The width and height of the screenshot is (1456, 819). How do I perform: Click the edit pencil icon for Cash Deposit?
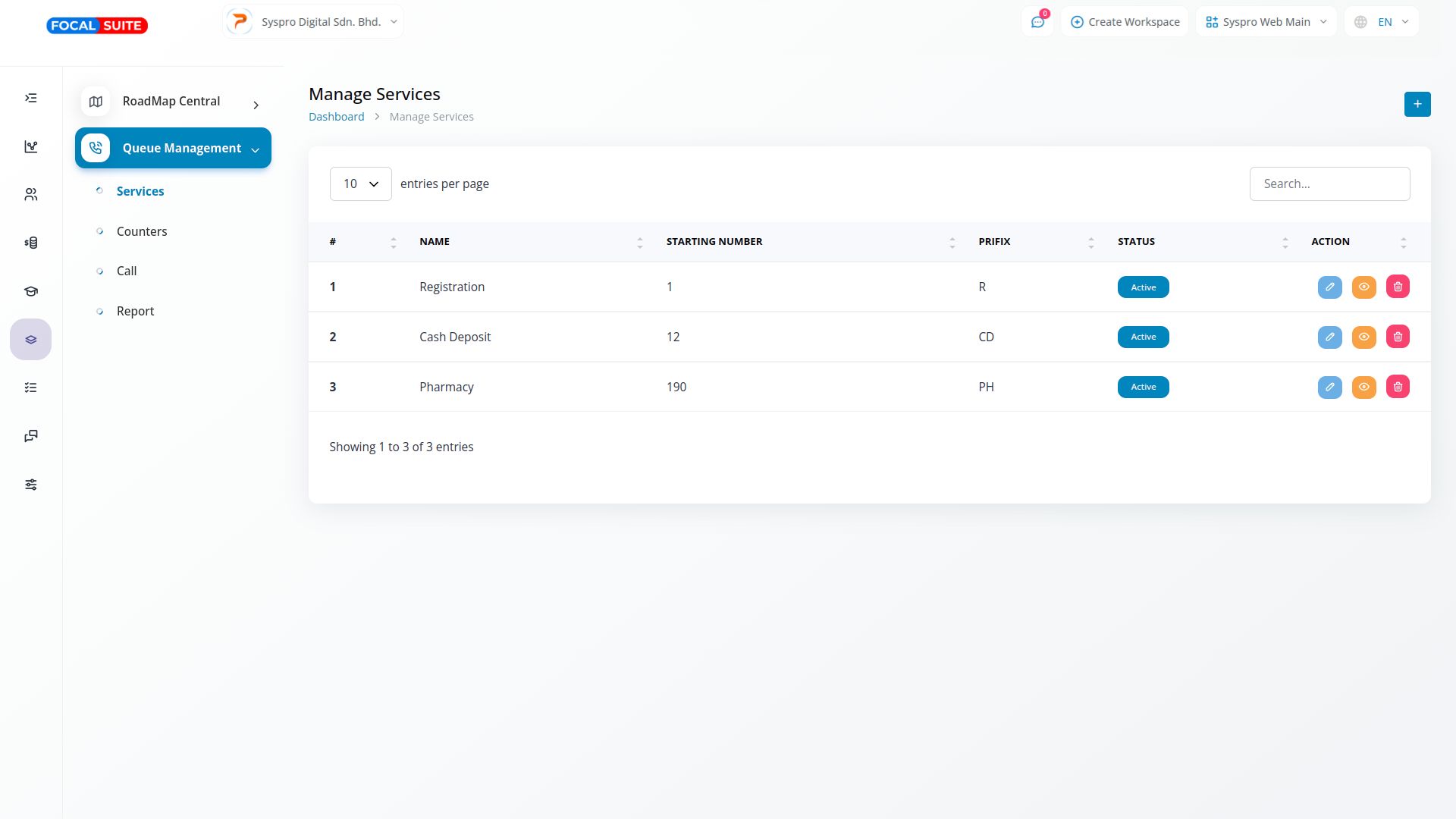coord(1329,337)
